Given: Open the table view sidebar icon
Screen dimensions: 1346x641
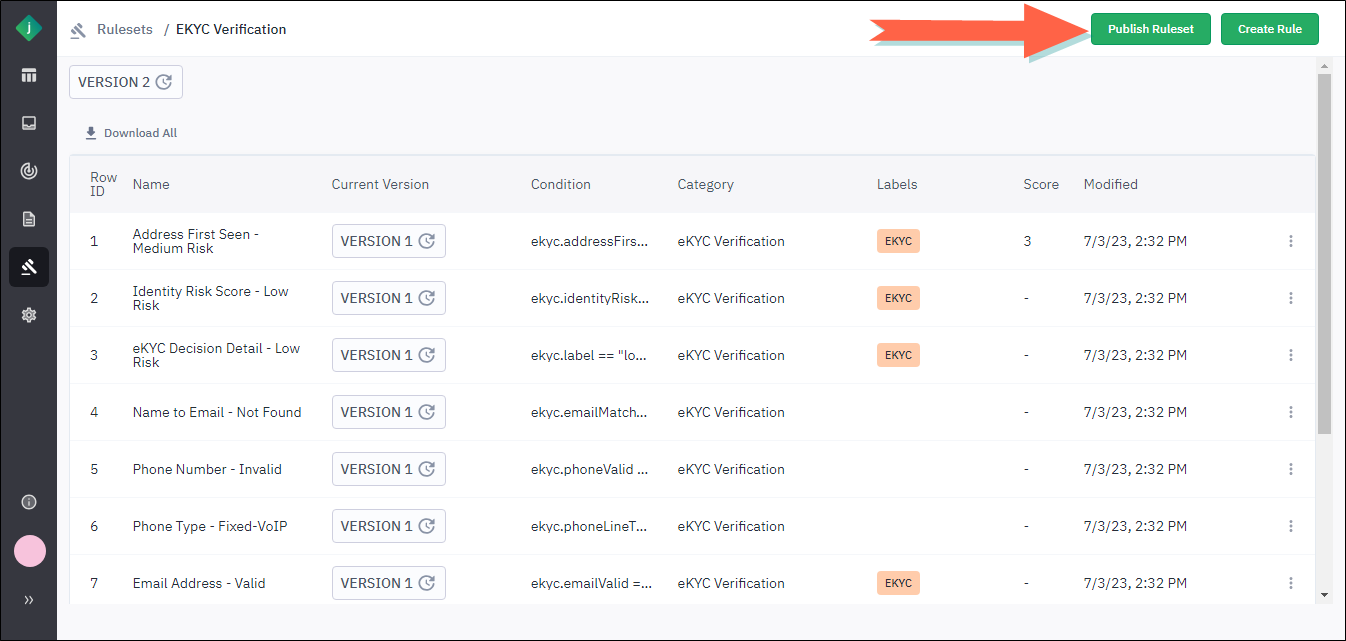Looking at the screenshot, I should (29, 75).
